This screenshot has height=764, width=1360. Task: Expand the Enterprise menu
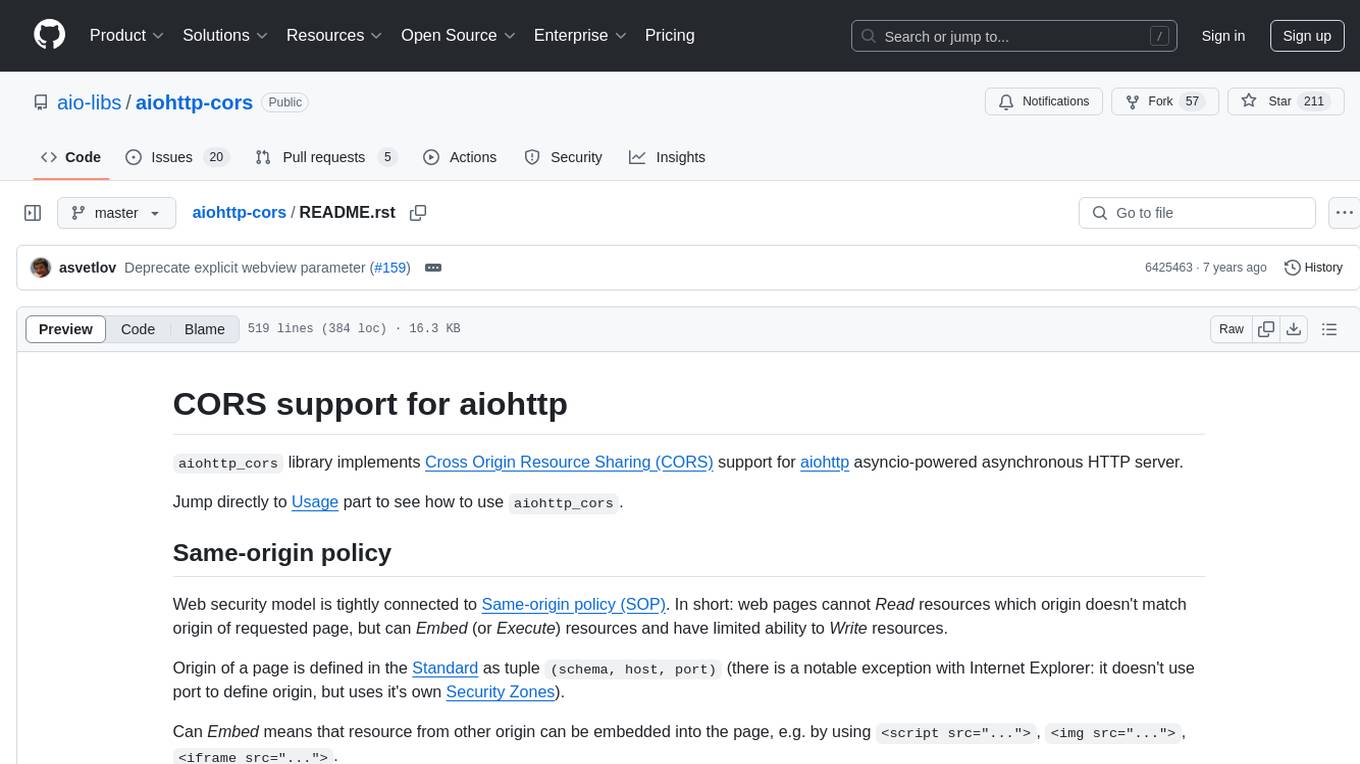580,35
